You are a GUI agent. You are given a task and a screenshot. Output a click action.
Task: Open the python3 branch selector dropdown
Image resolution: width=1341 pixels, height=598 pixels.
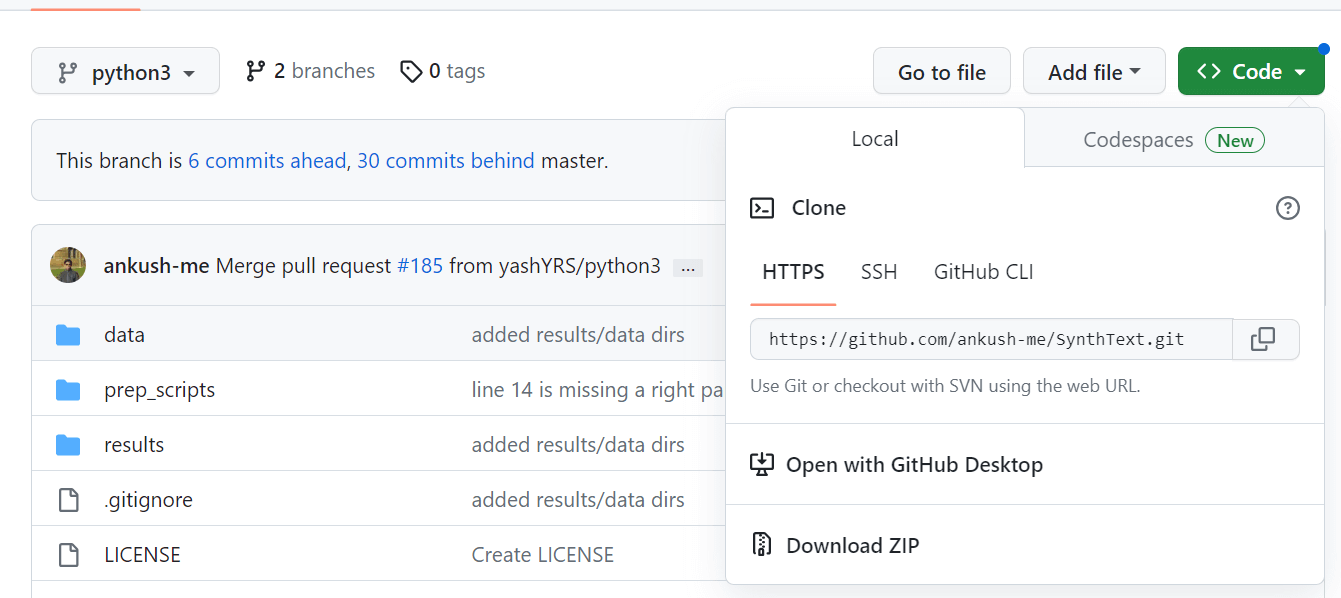[x=125, y=72]
